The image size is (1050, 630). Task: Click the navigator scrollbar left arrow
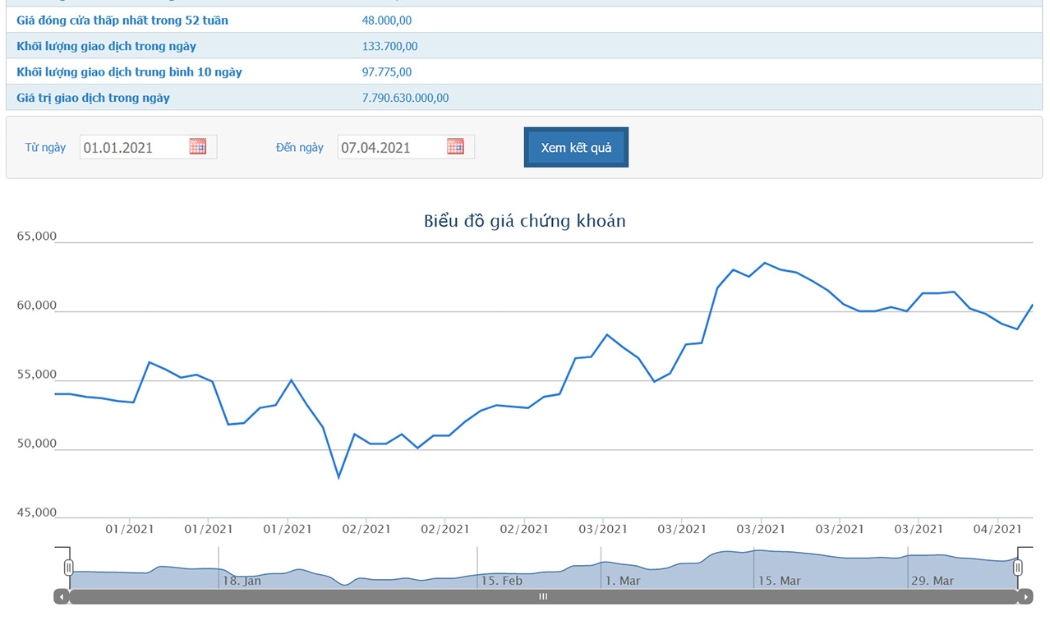point(62,597)
